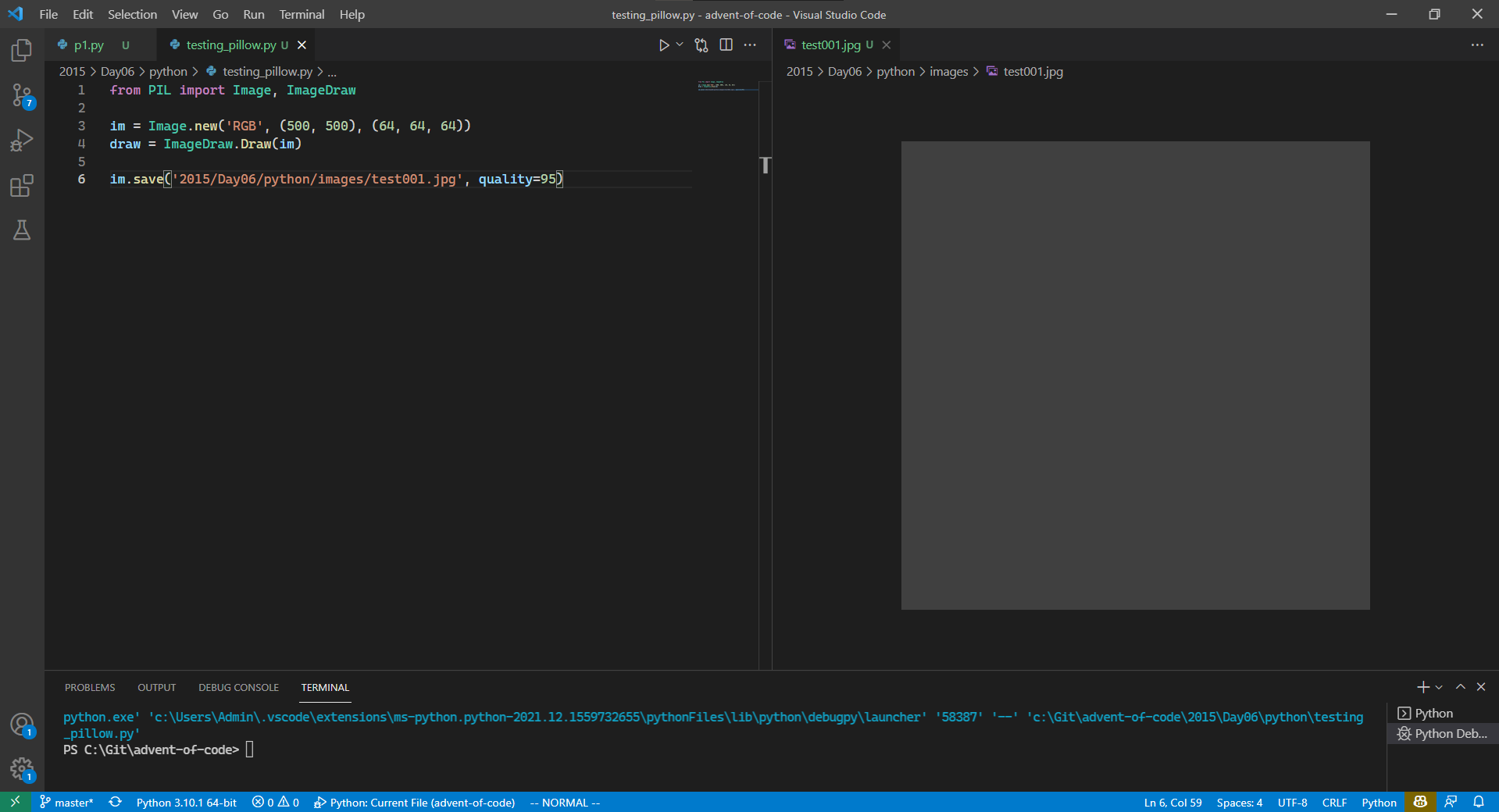Expand the run button dropdown arrow

[x=680, y=45]
